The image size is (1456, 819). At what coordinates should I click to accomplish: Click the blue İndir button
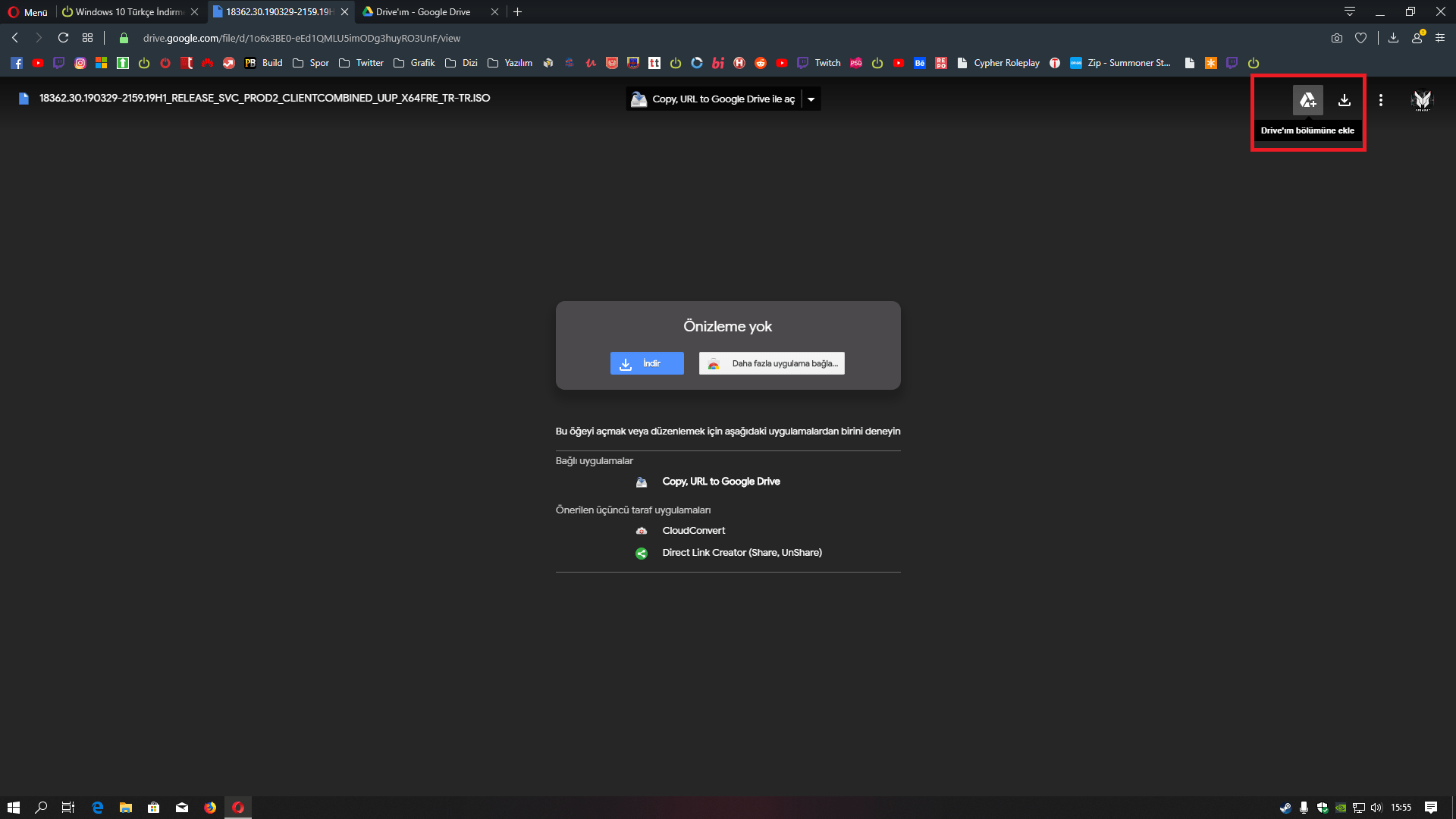point(647,363)
